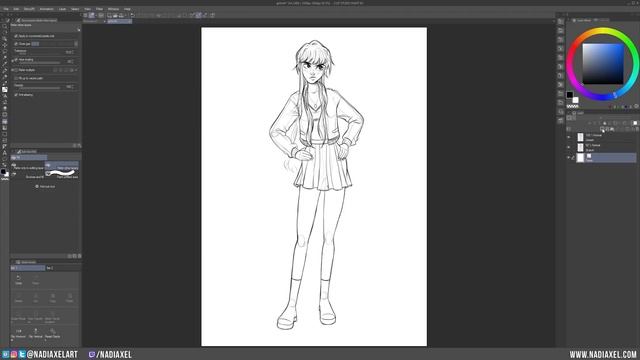Select the black main color swatch
The image size is (640, 360).
coord(569,95)
